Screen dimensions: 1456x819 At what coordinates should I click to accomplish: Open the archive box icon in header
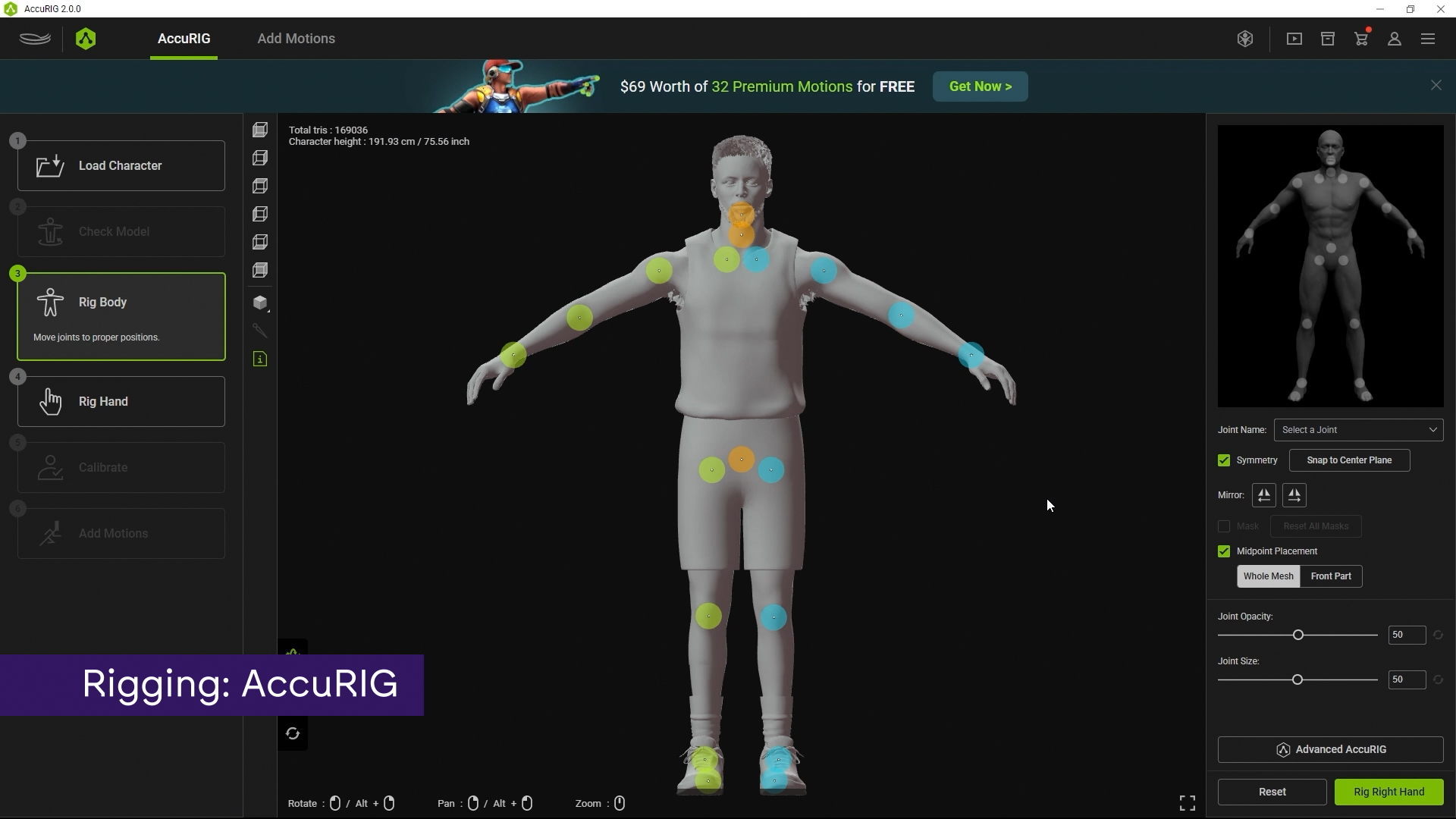pyautogui.click(x=1328, y=39)
